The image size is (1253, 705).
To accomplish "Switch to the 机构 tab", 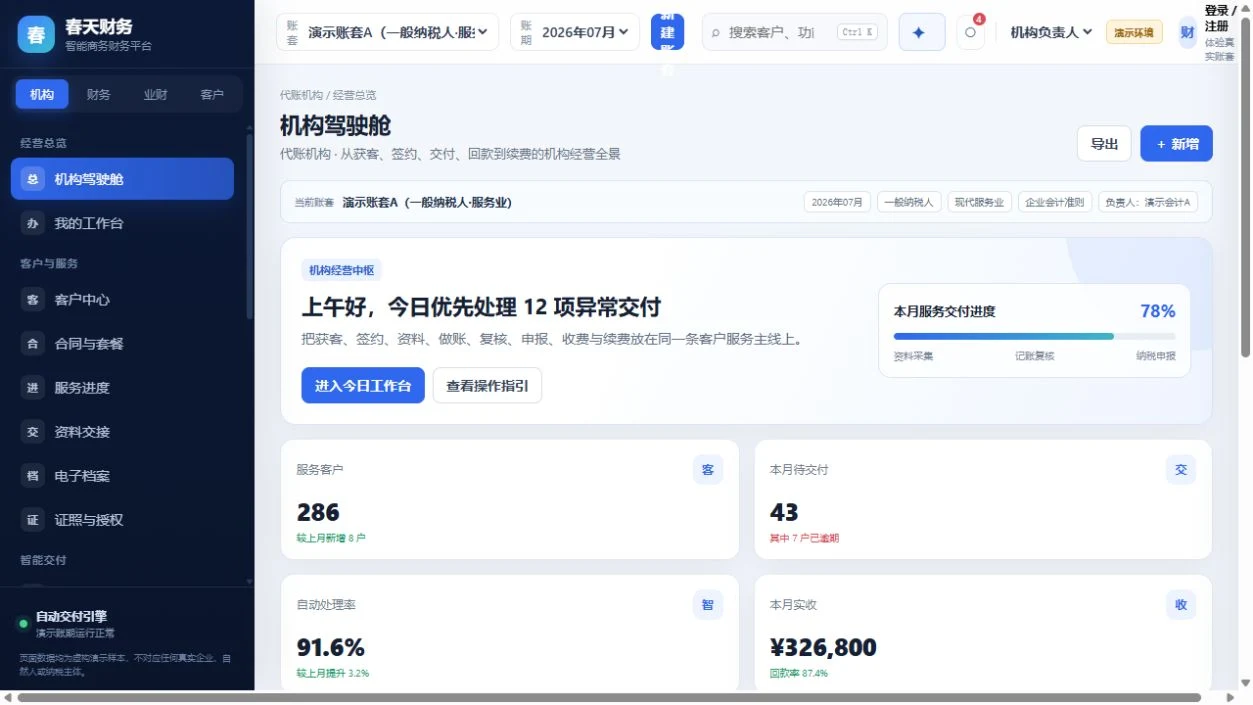I will pos(42,94).
